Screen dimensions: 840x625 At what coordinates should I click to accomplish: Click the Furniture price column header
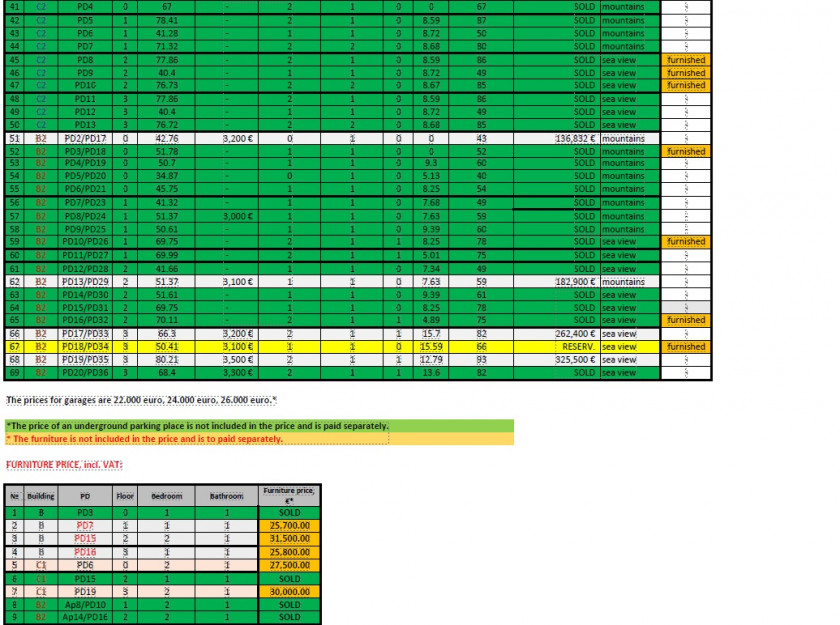coord(289,495)
